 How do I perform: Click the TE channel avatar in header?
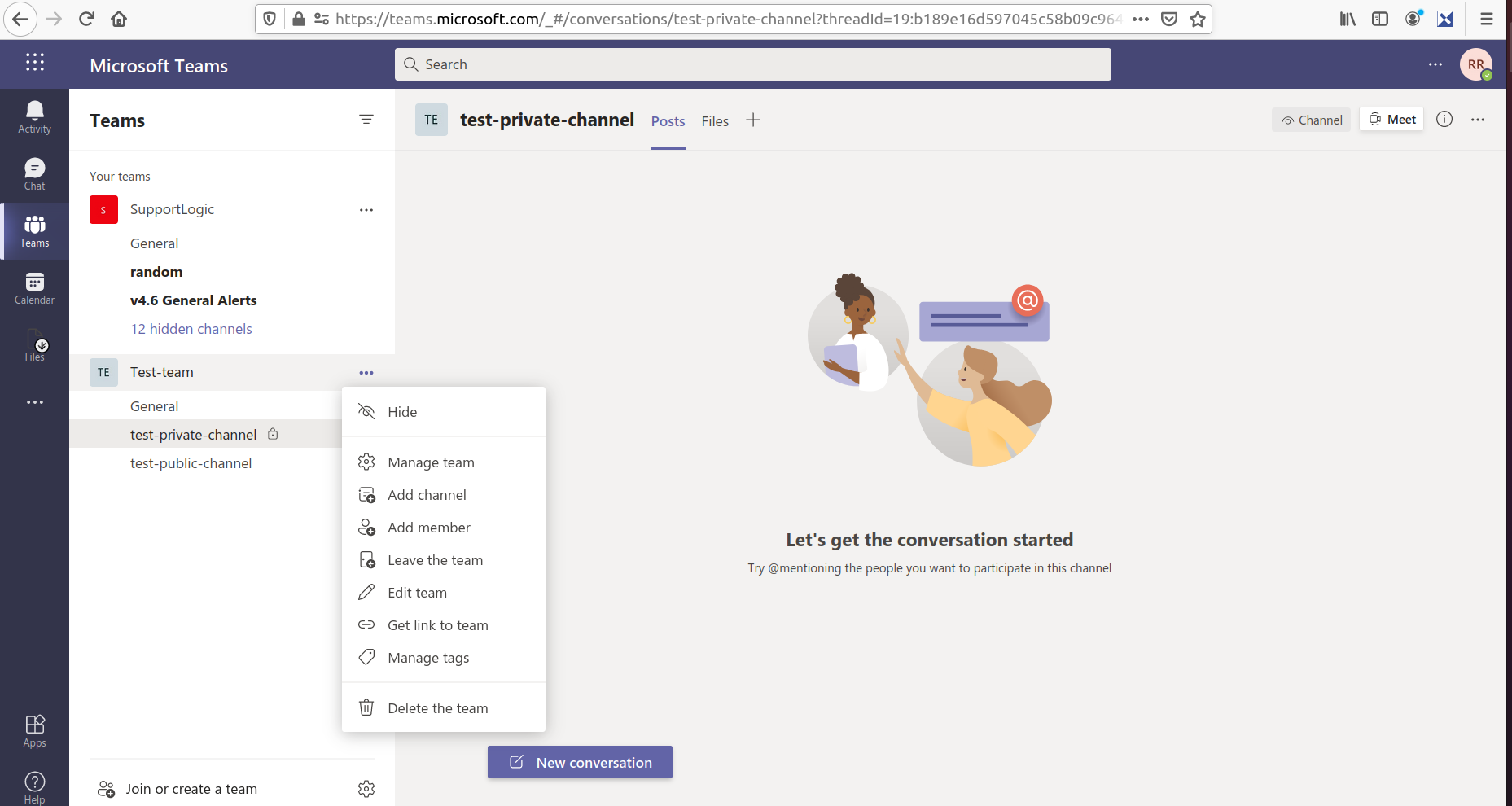click(x=432, y=120)
